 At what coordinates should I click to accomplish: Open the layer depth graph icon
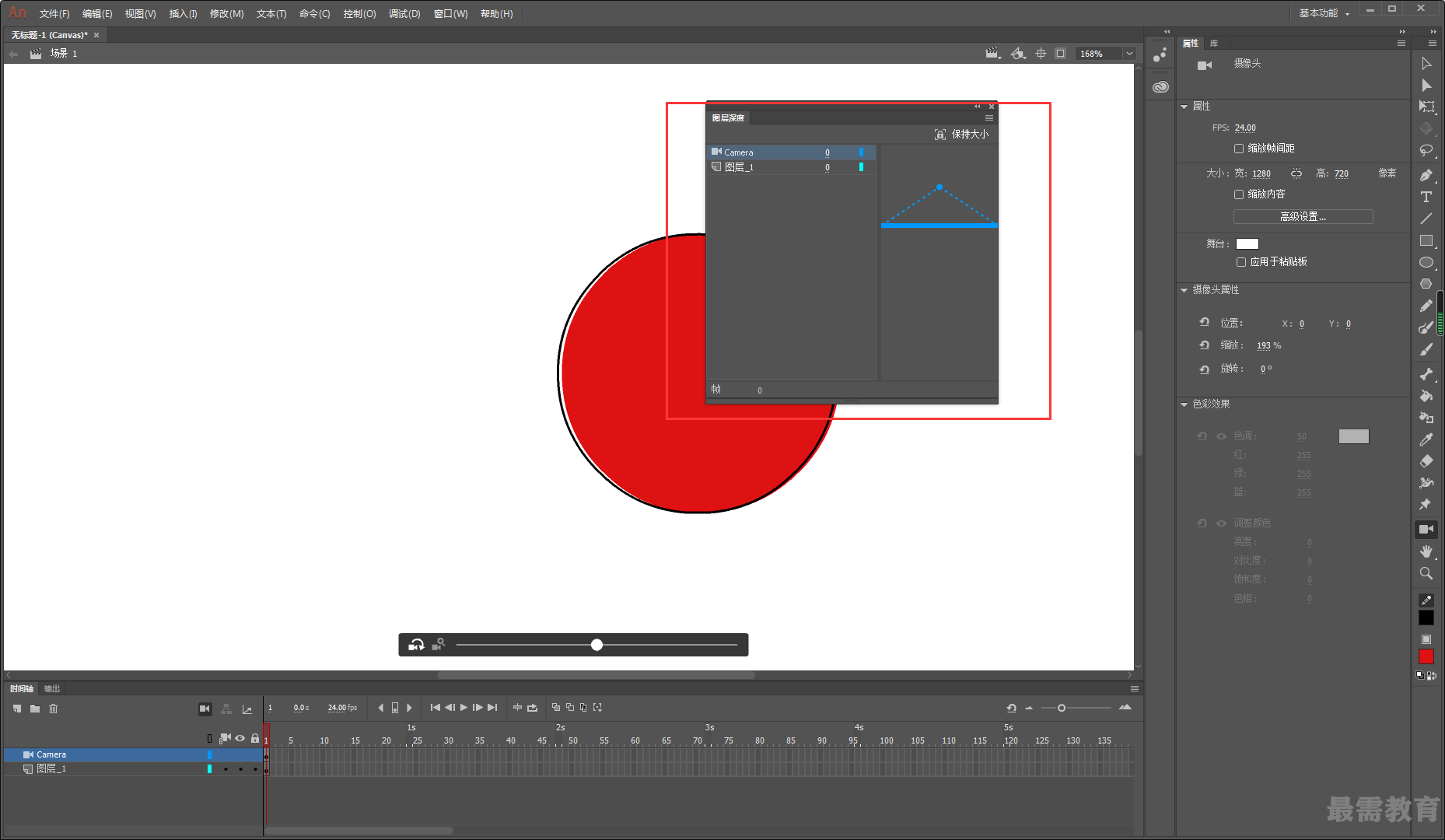point(247,709)
